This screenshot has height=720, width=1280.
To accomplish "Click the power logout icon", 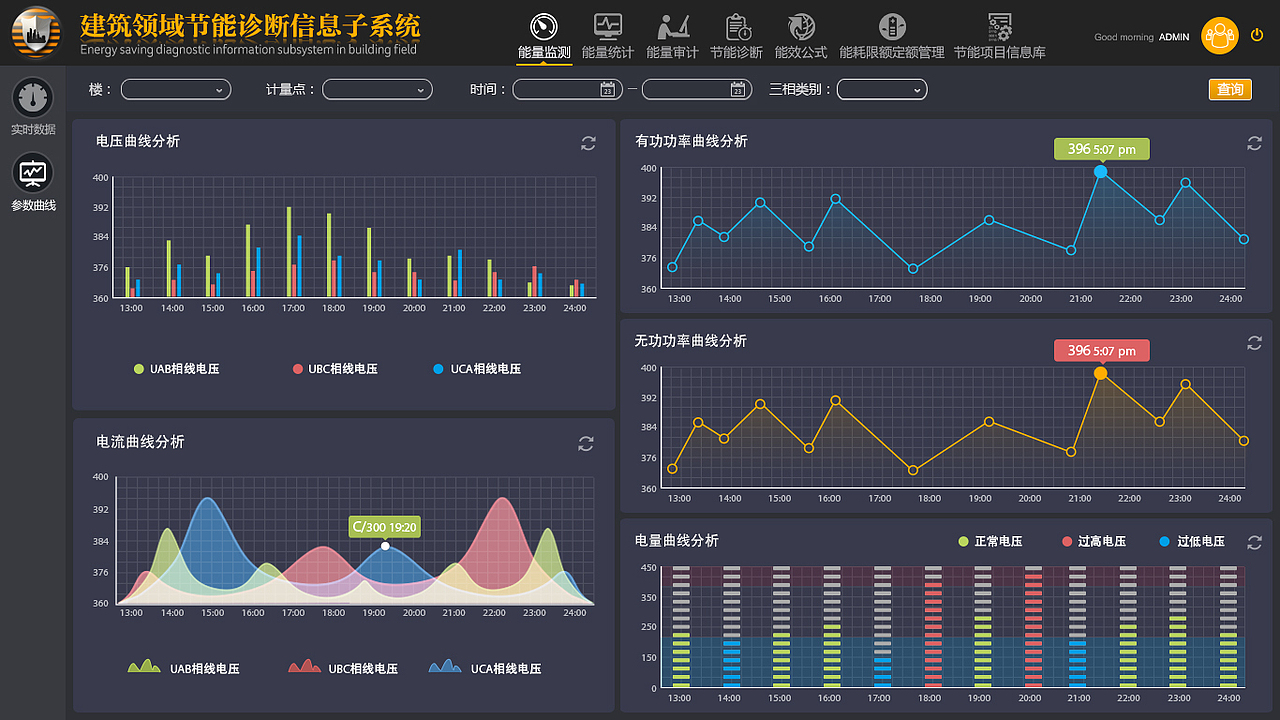I will (1258, 35).
